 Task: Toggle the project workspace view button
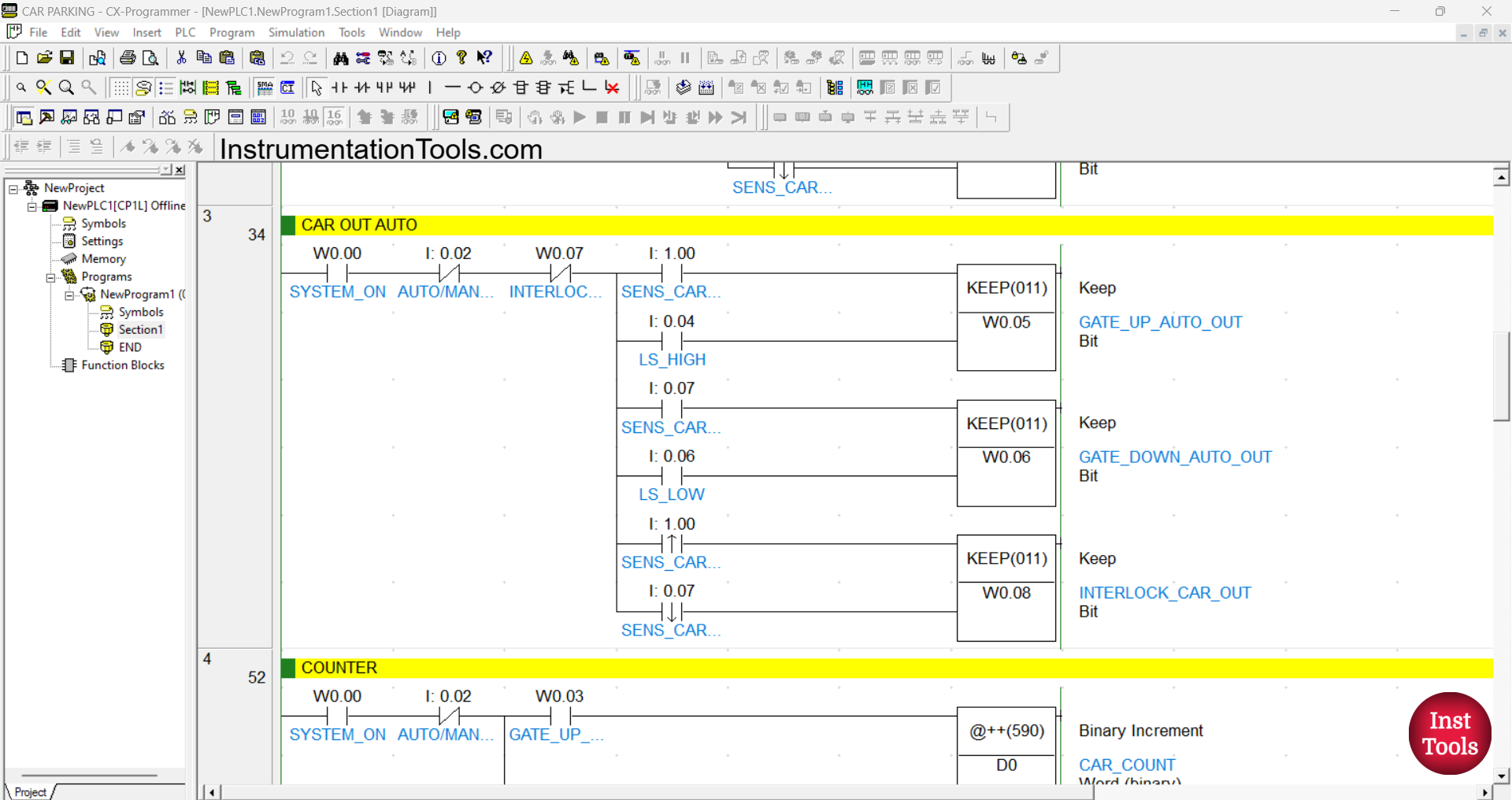[x=24, y=117]
